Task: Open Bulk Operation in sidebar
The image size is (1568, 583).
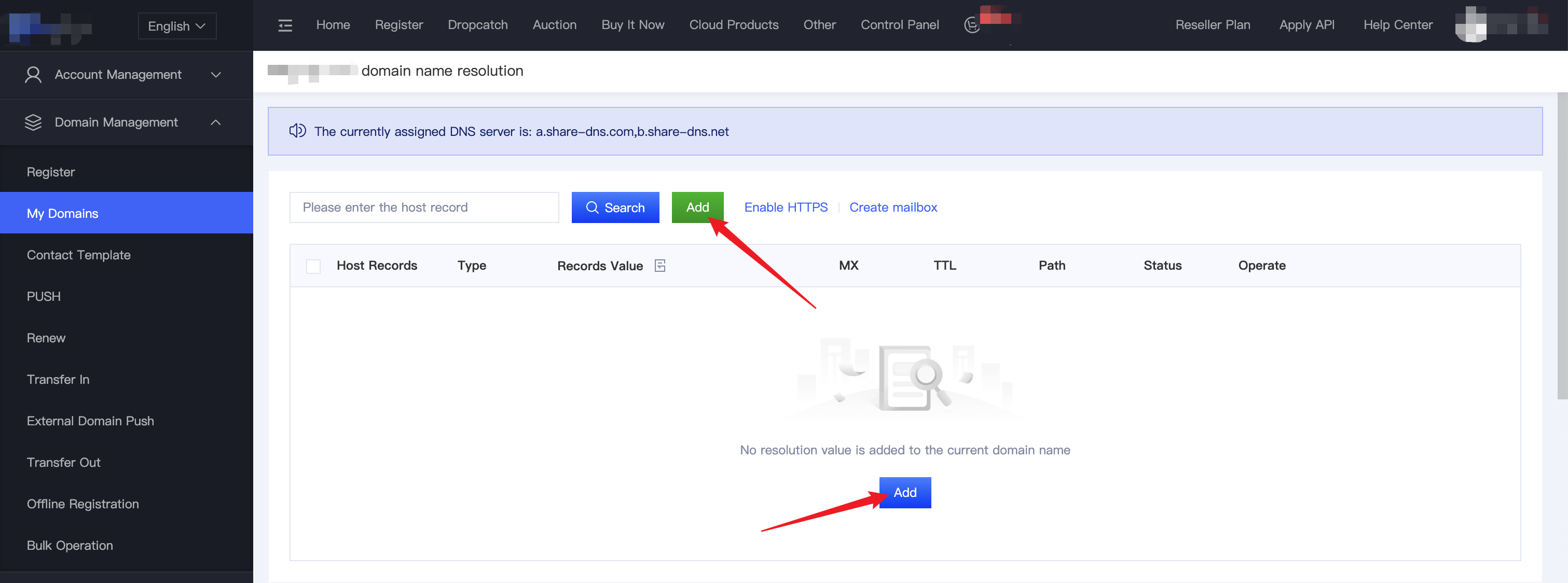Action: click(x=127, y=545)
